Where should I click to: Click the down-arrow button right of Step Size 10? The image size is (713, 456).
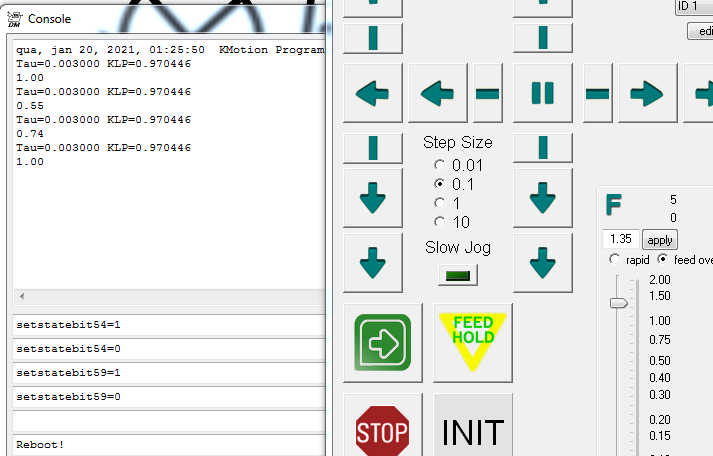(542, 196)
